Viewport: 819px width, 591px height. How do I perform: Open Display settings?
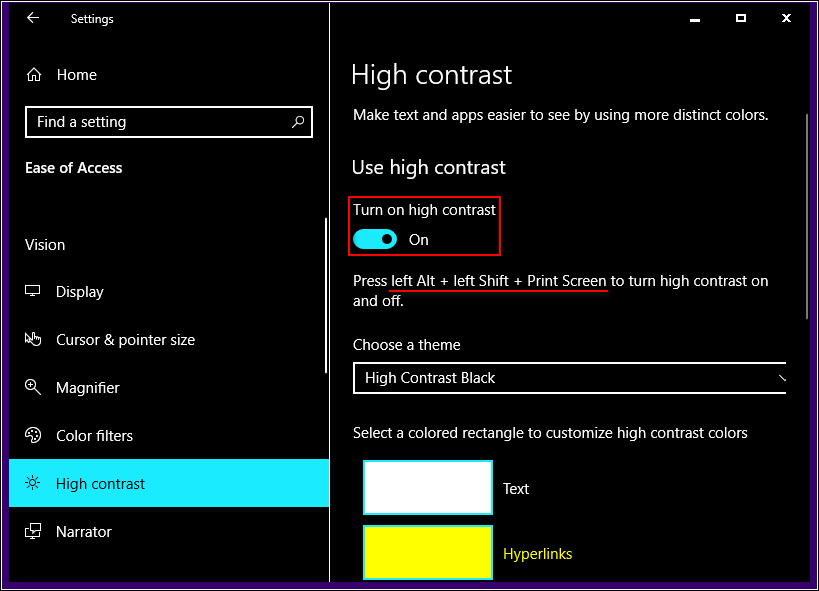pos(169,292)
